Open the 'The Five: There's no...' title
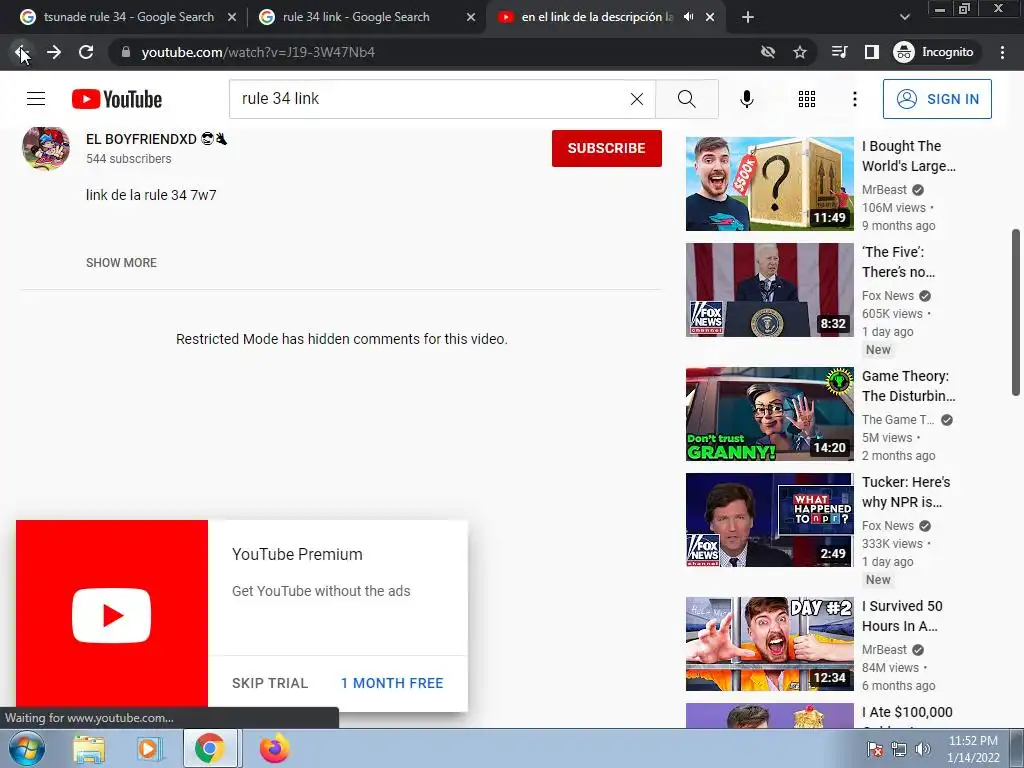This screenshot has height=768, width=1024. 899,262
